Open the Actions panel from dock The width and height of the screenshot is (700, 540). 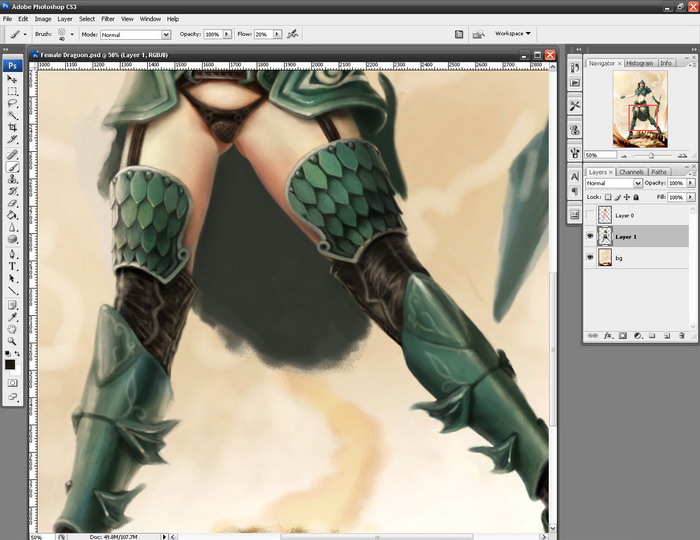click(x=575, y=83)
